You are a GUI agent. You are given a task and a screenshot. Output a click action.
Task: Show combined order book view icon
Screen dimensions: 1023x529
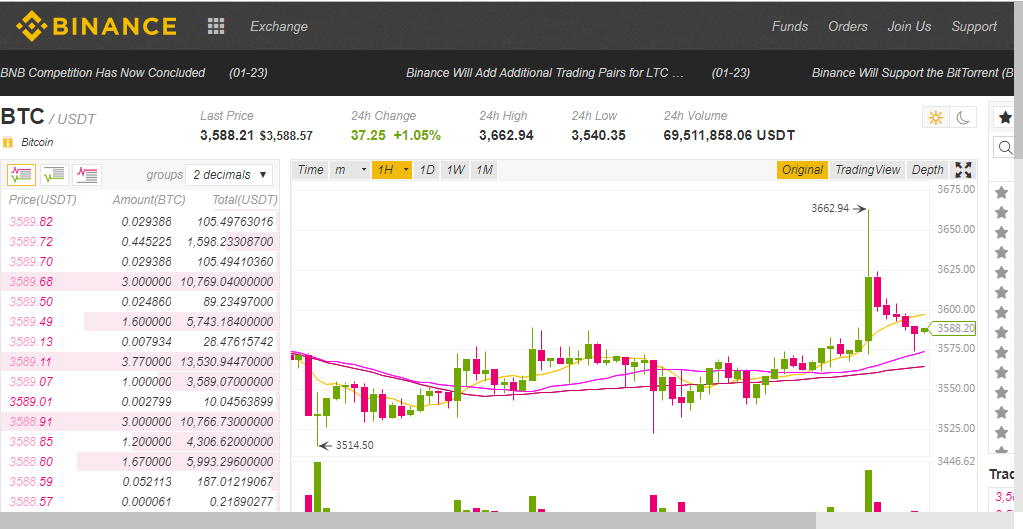(x=21, y=175)
